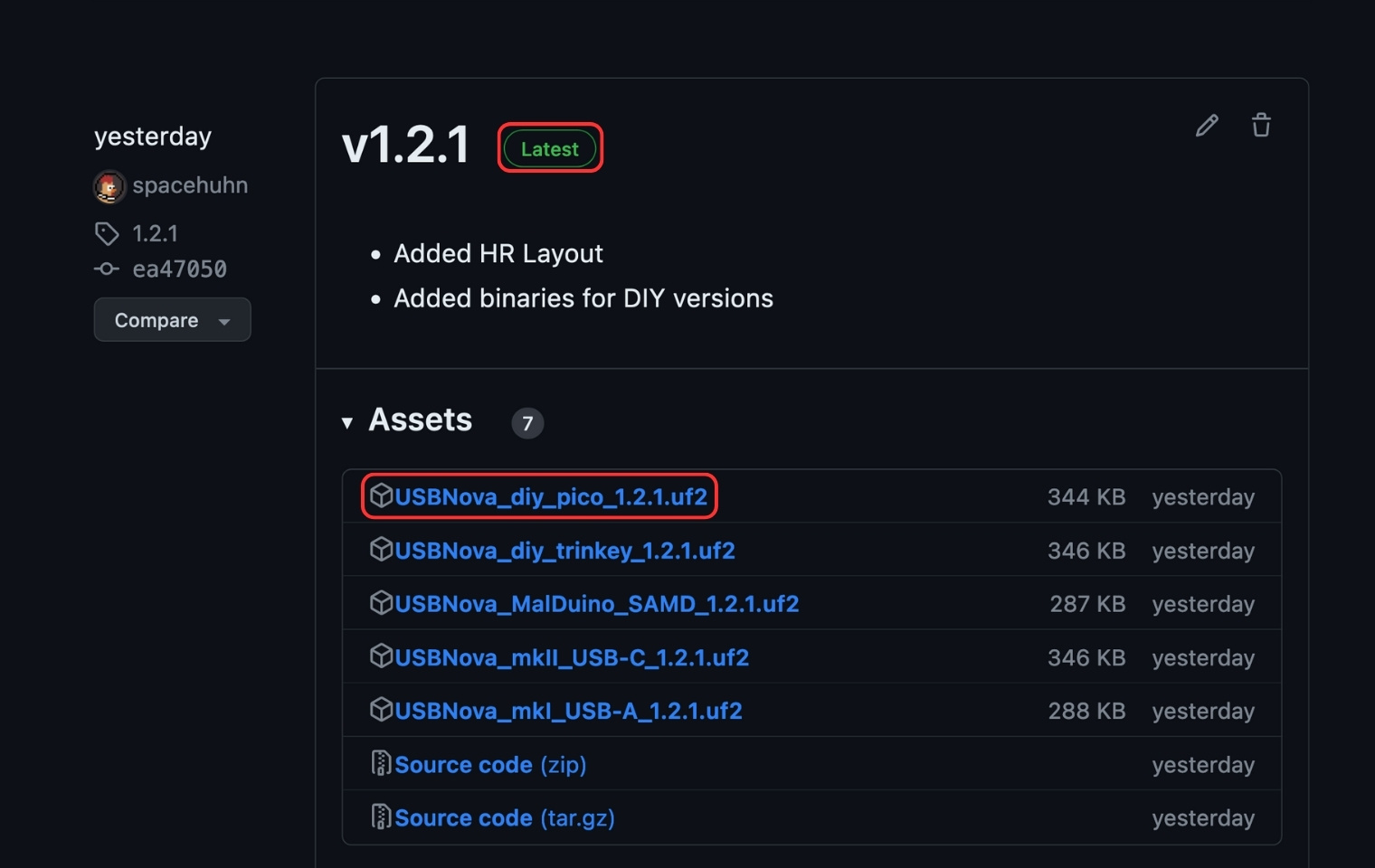Collapse the Assets section triangle

pos(347,422)
